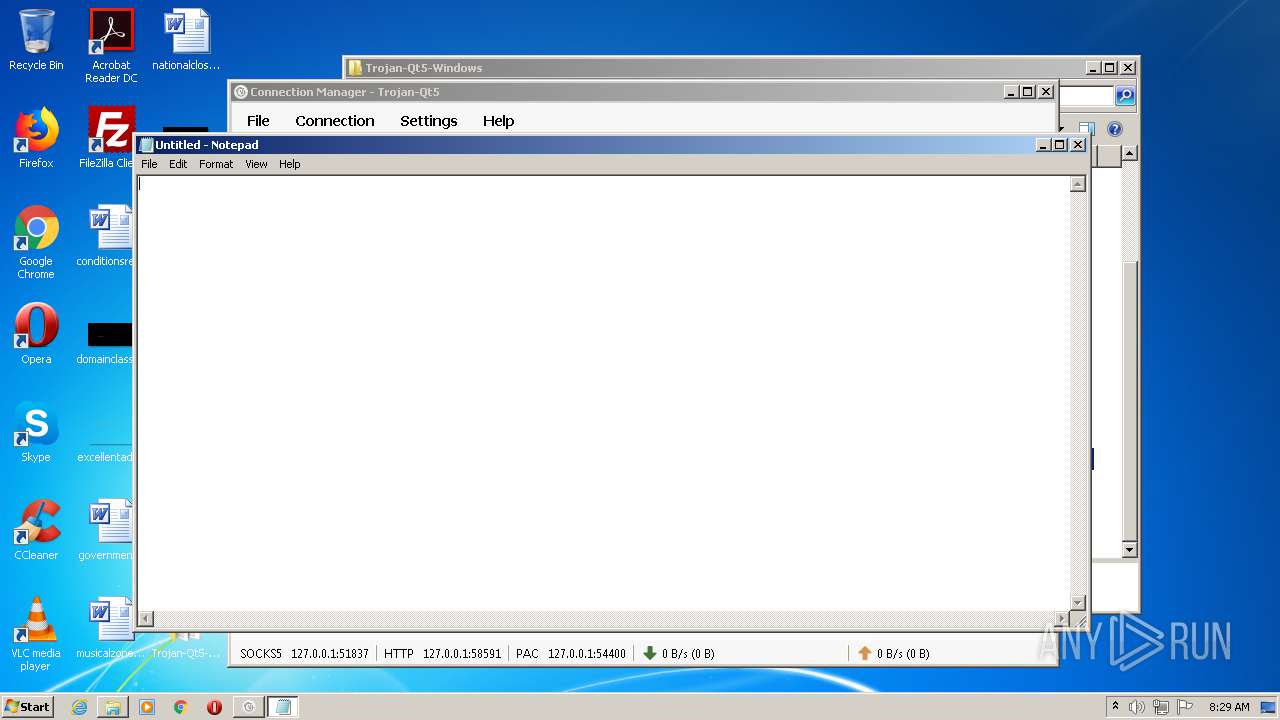Launch CCleaner desktop shortcut

[x=36, y=530]
